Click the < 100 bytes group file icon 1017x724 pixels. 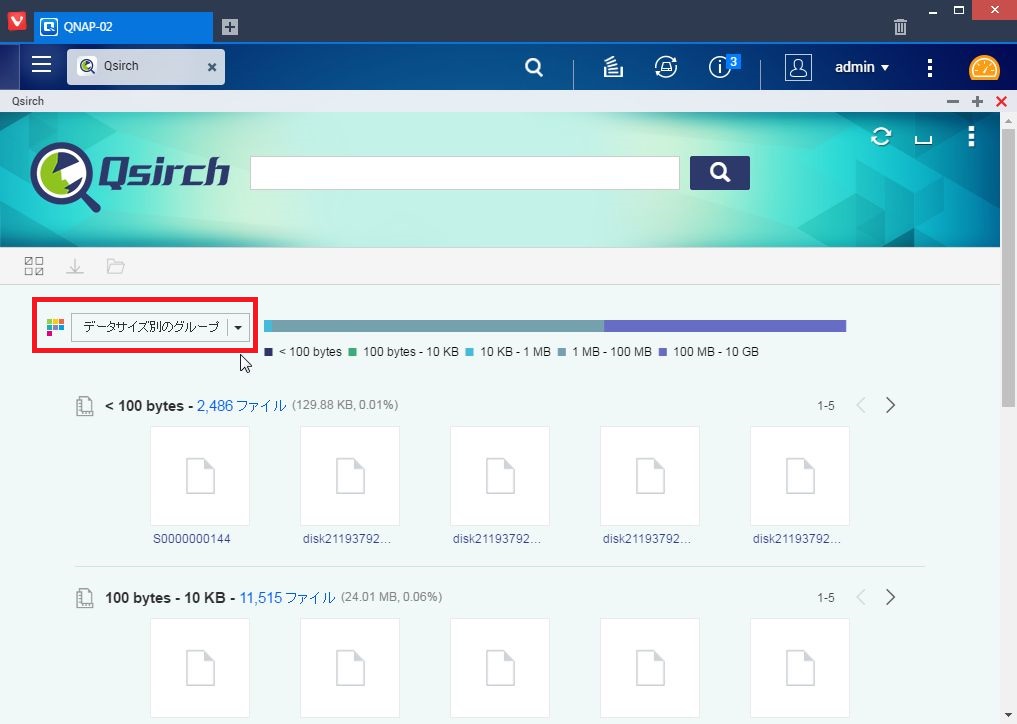(x=84, y=406)
